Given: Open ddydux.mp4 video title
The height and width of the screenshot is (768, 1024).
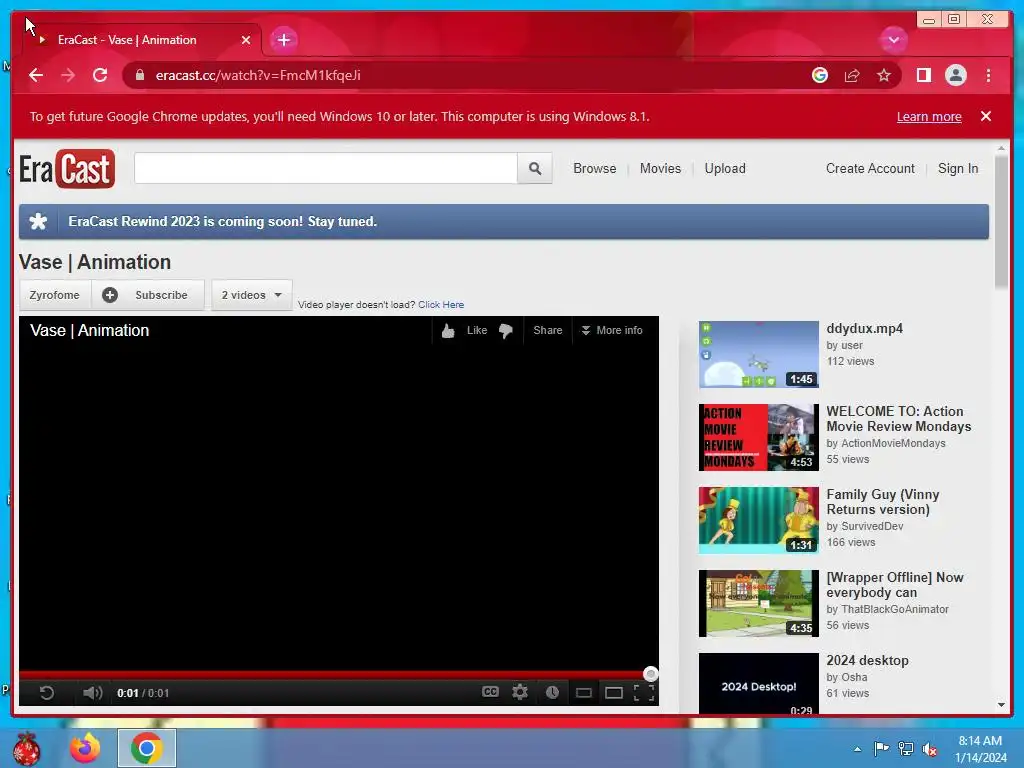Looking at the screenshot, I should pos(864,328).
